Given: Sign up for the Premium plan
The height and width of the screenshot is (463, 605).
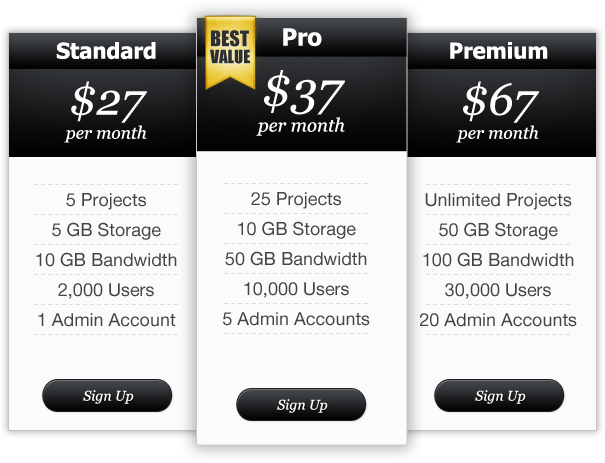Looking at the screenshot, I should [499, 395].
